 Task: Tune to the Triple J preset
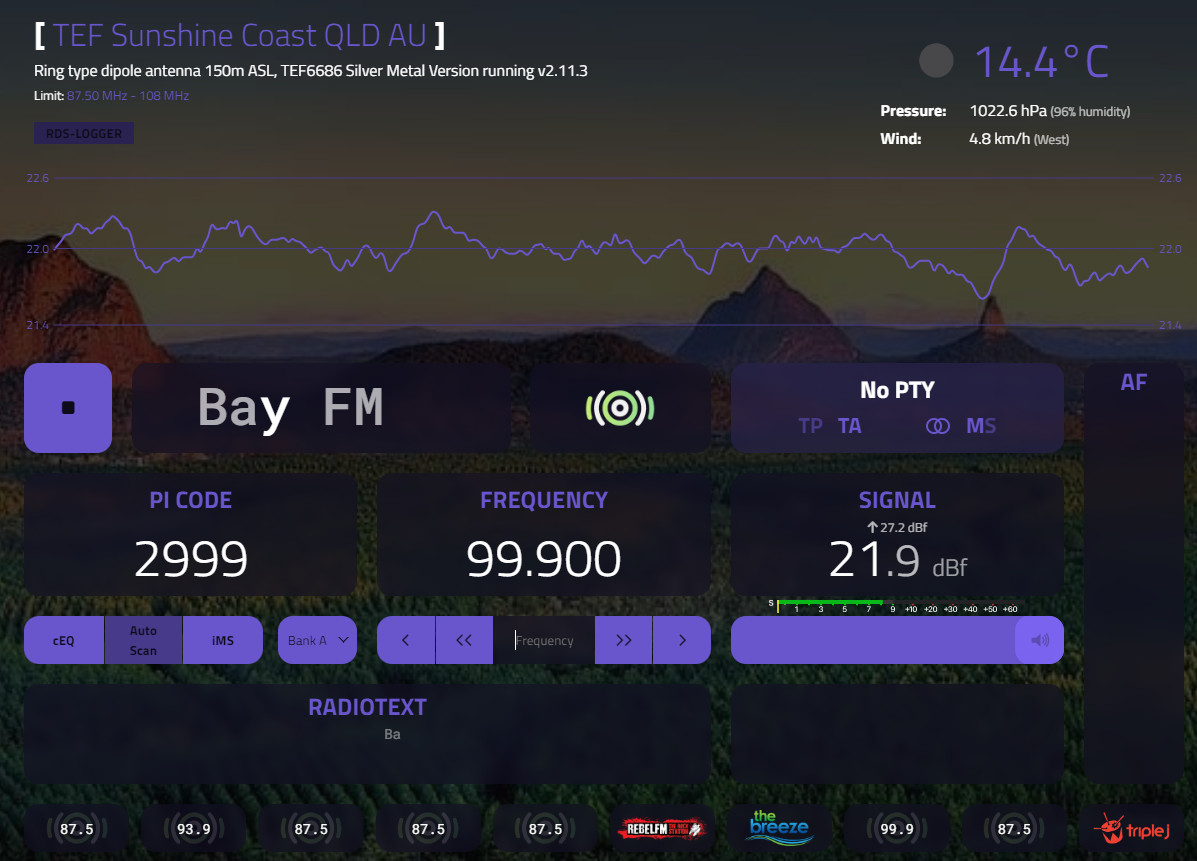point(1132,829)
